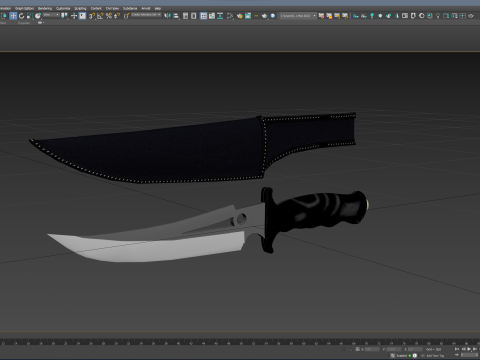Screen dimensions: 480x360
Task: Select the Scale transform tool
Action: (x=30, y=16)
